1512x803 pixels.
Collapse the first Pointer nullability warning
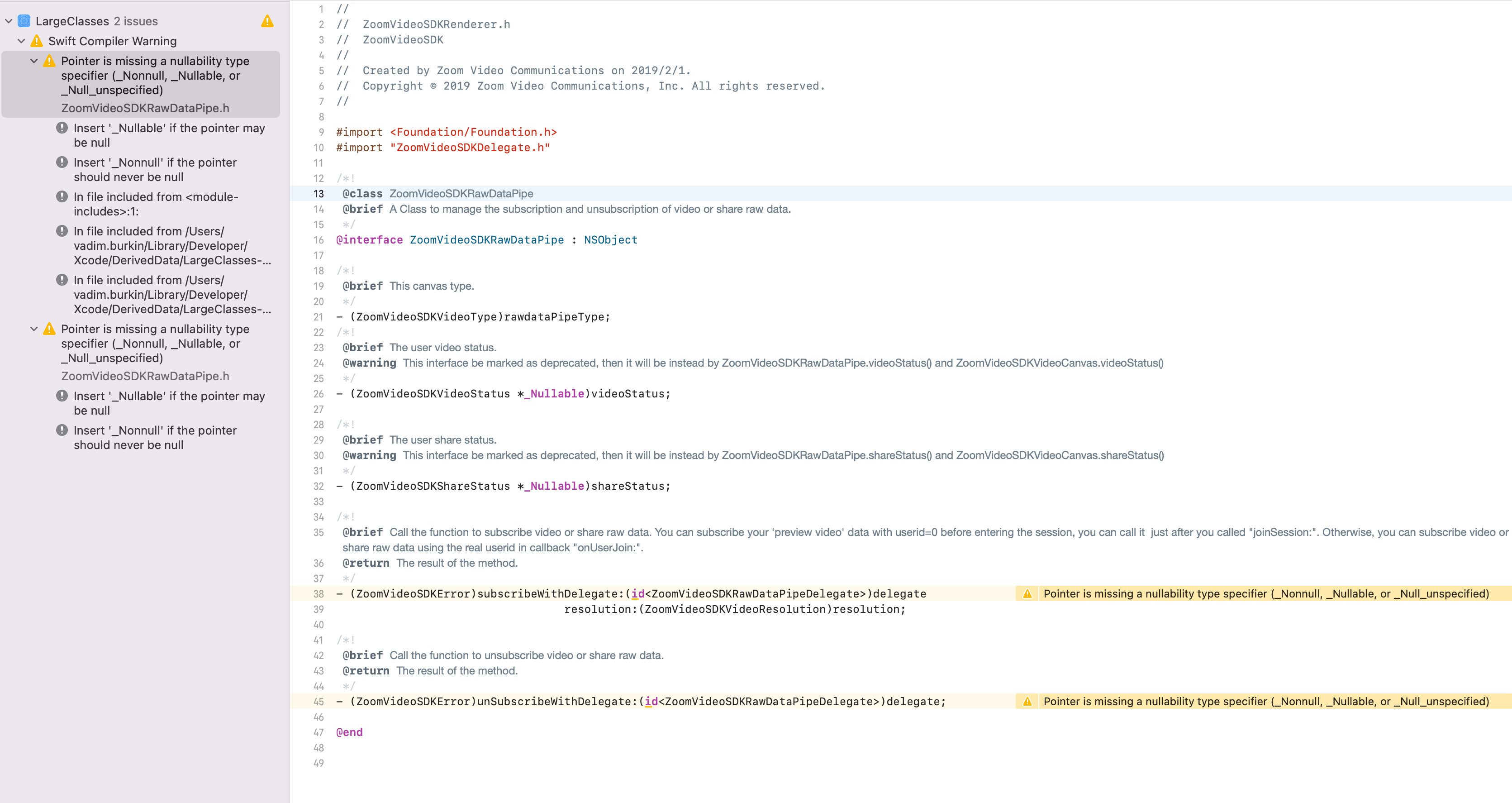[34, 61]
